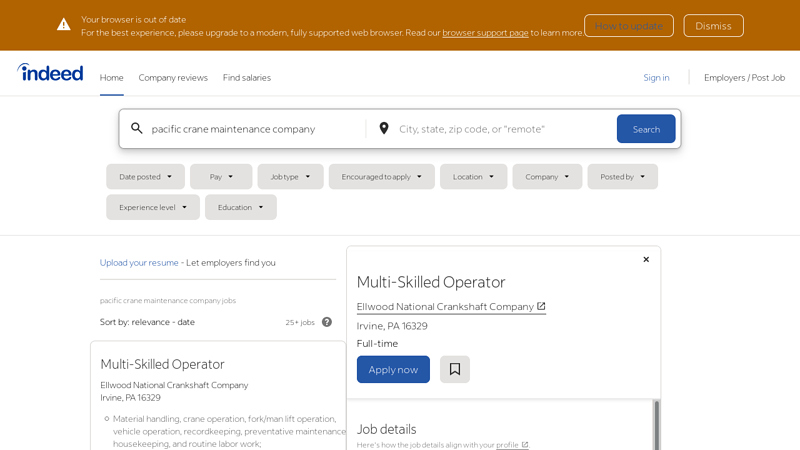Expand the Education filter
This screenshot has height=450, width=800.
click(x=241, y=207)
